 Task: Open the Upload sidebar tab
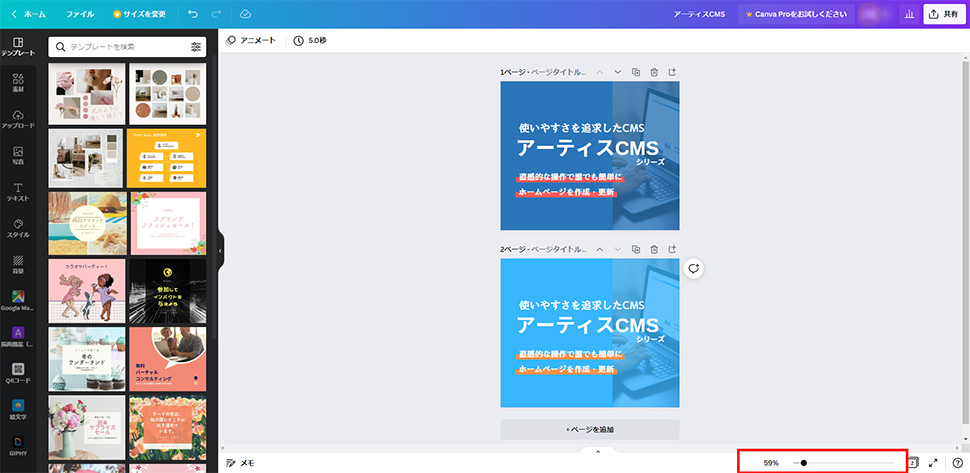tap(18, 119)
